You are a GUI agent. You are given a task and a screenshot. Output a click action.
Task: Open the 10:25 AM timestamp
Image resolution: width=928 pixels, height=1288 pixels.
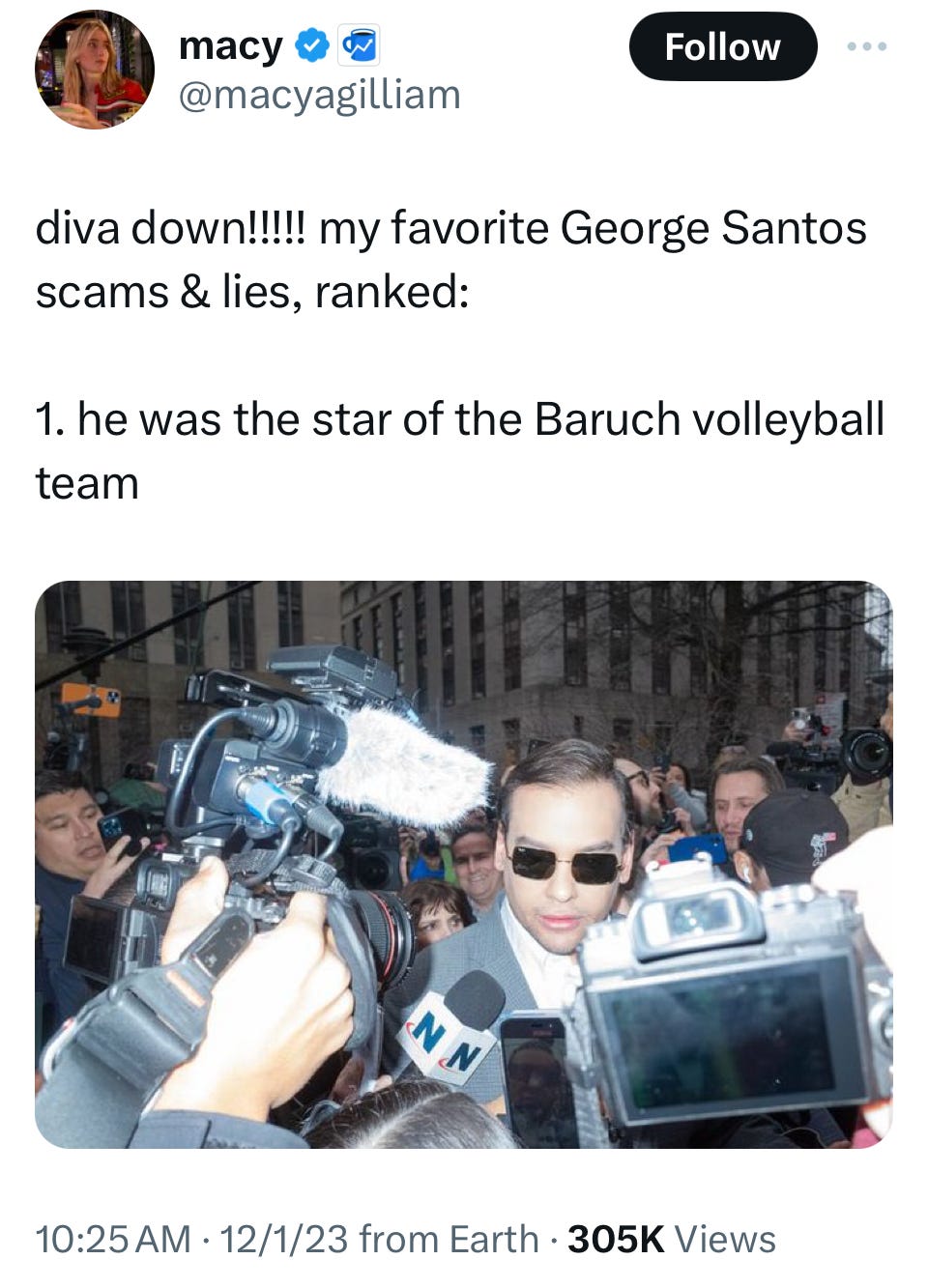[113, 1239]
